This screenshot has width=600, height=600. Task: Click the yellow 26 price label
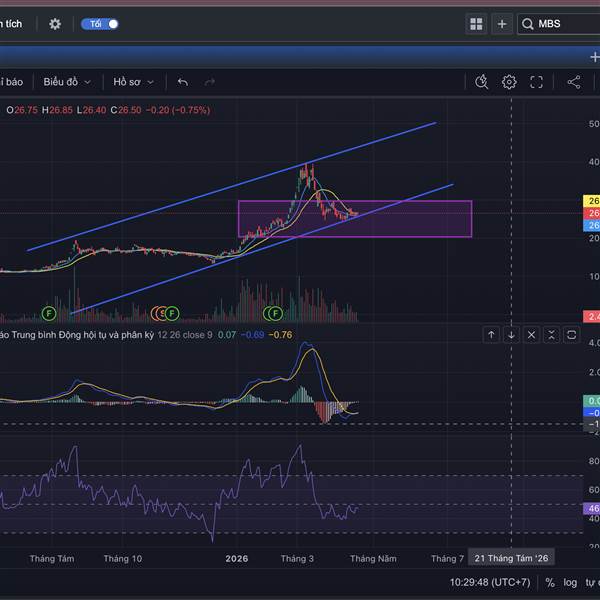click(x=592, y=201)
